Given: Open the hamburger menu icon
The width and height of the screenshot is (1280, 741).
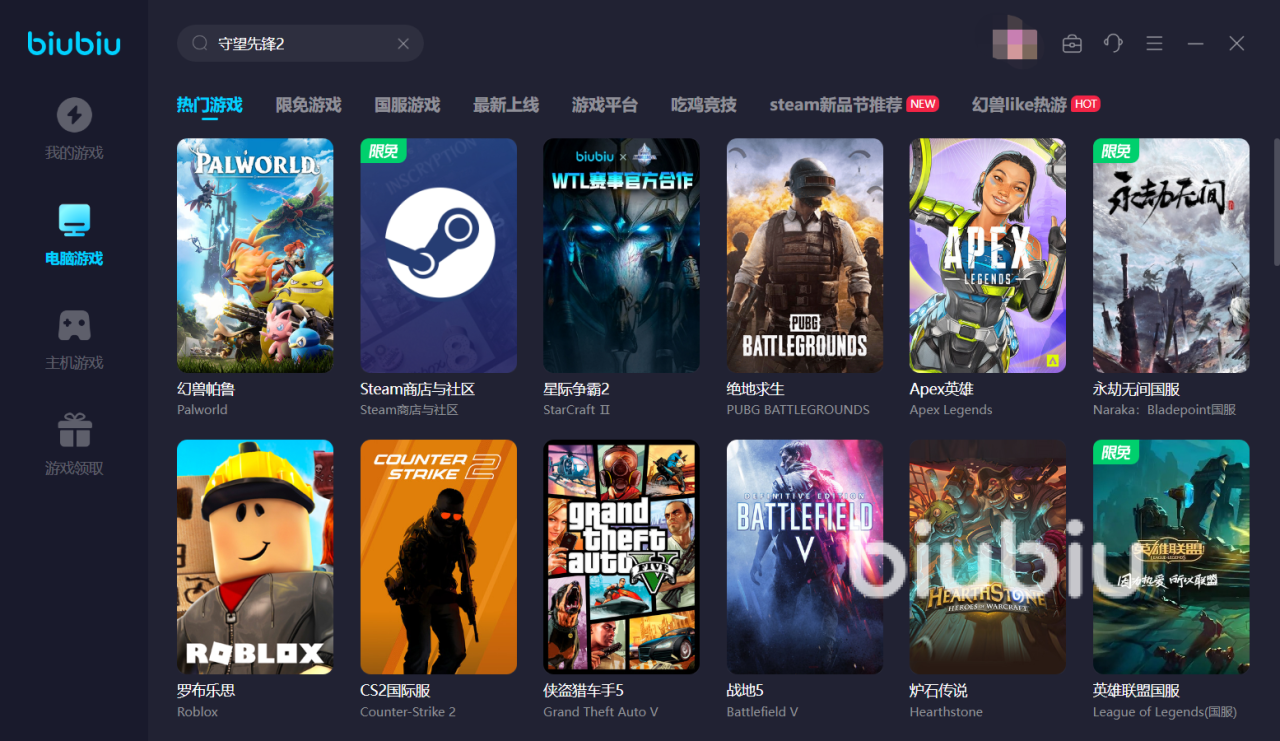Looking at the screenshot, I should pos(1154,44).
